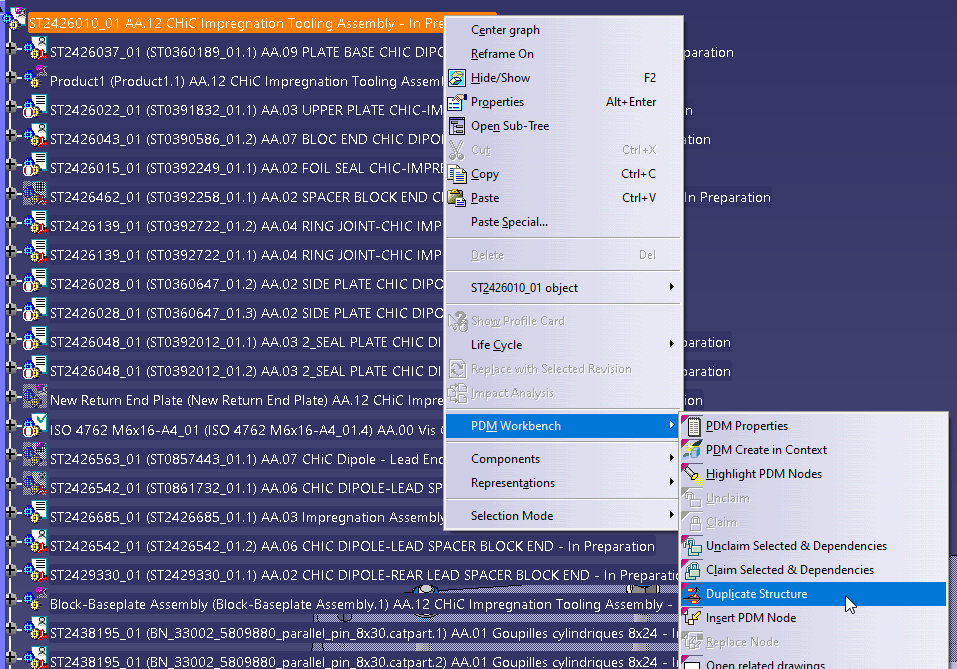Click the PDM Create in Context icon
This screenshot has height=669, width=957.
click(x=692, y=450)
